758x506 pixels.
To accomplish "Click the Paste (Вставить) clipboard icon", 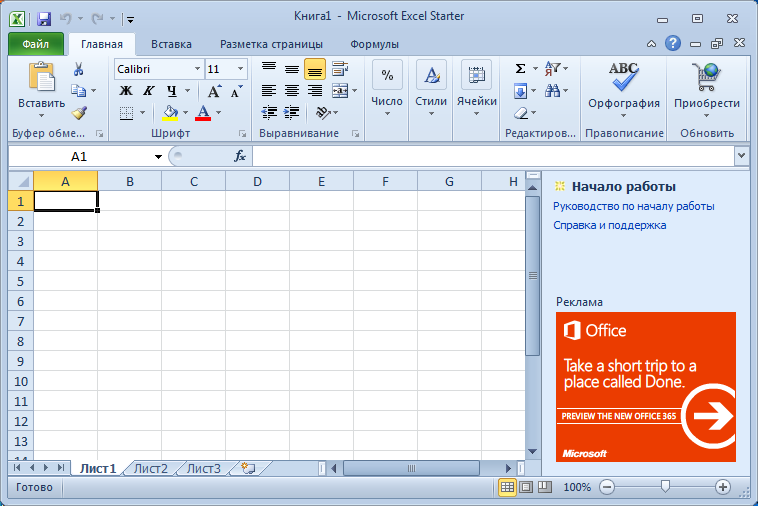I will (x=42, y=77).
